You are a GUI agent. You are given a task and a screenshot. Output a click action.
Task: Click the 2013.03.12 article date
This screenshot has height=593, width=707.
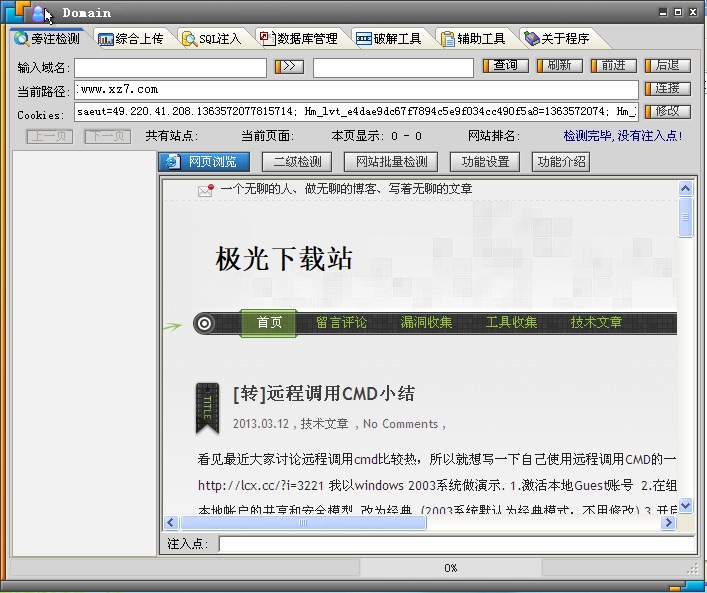click(261, 424)
